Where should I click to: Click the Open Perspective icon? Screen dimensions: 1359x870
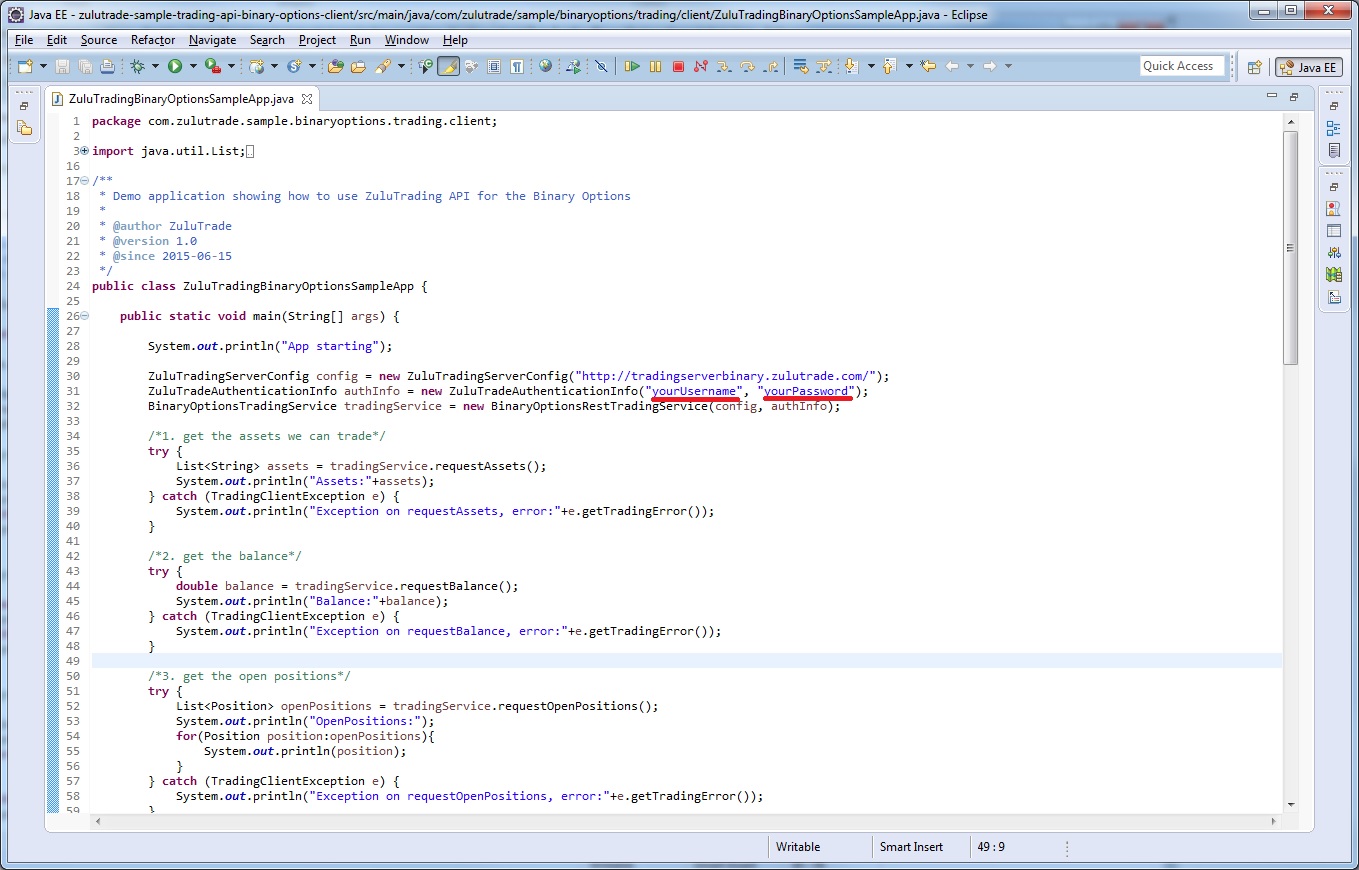click(x=1254, y=67)
